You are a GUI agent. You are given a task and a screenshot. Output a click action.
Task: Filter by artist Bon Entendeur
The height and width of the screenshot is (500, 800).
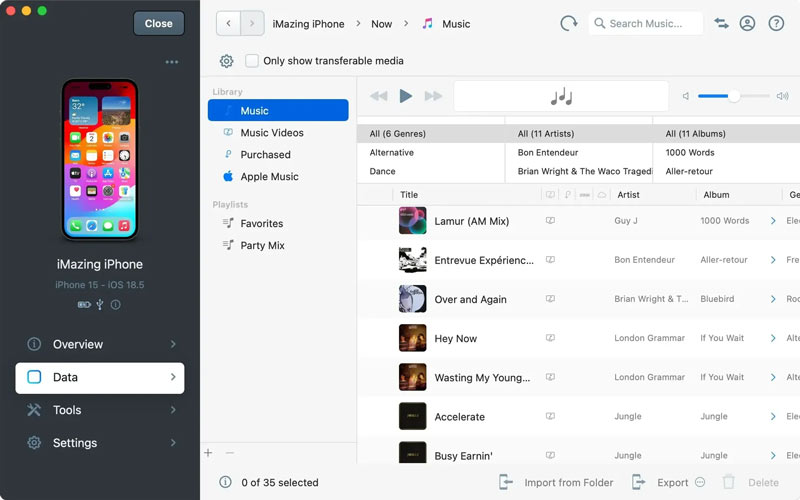(x=579, y=153)
